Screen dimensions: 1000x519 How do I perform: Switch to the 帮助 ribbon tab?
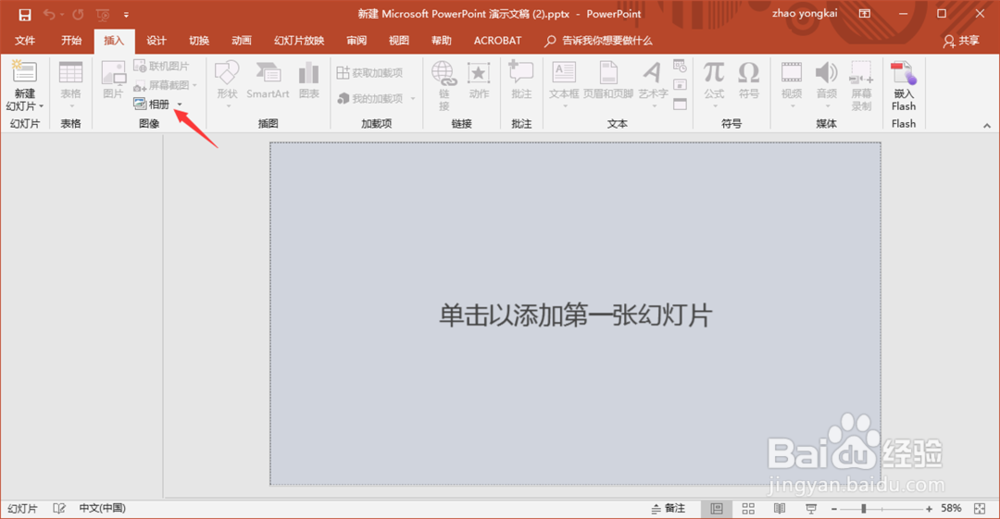(441, 41)
